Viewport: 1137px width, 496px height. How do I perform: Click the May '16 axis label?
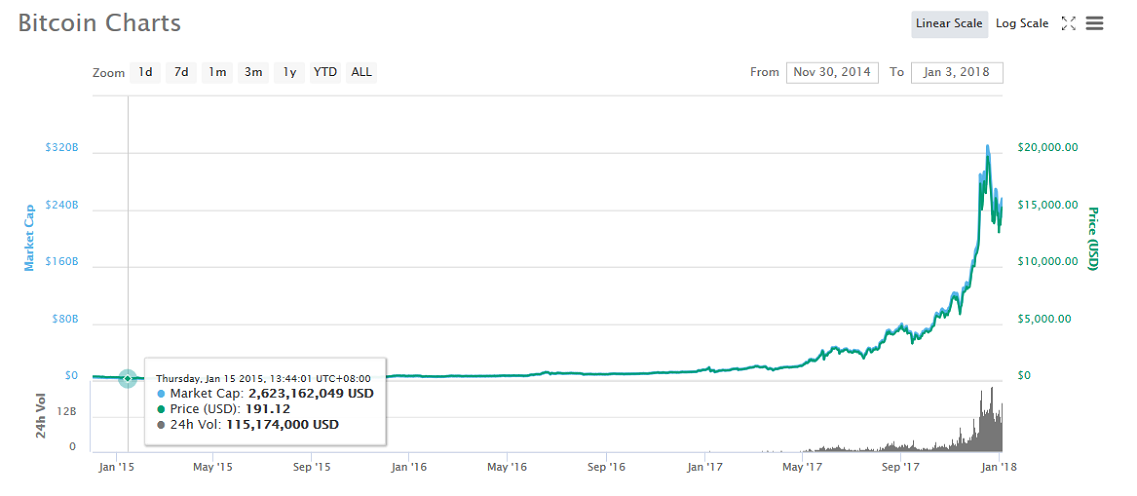[x=507, y=468]
